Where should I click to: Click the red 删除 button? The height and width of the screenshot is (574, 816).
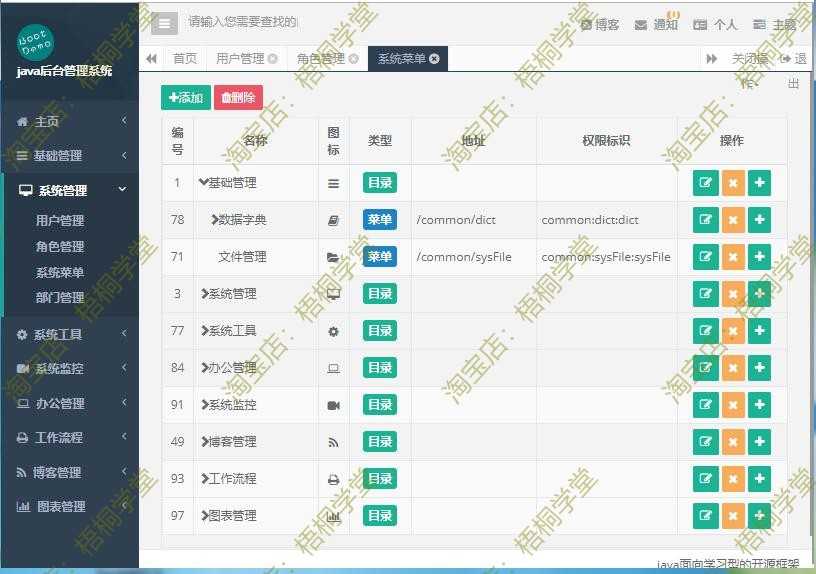coord(238,97)
